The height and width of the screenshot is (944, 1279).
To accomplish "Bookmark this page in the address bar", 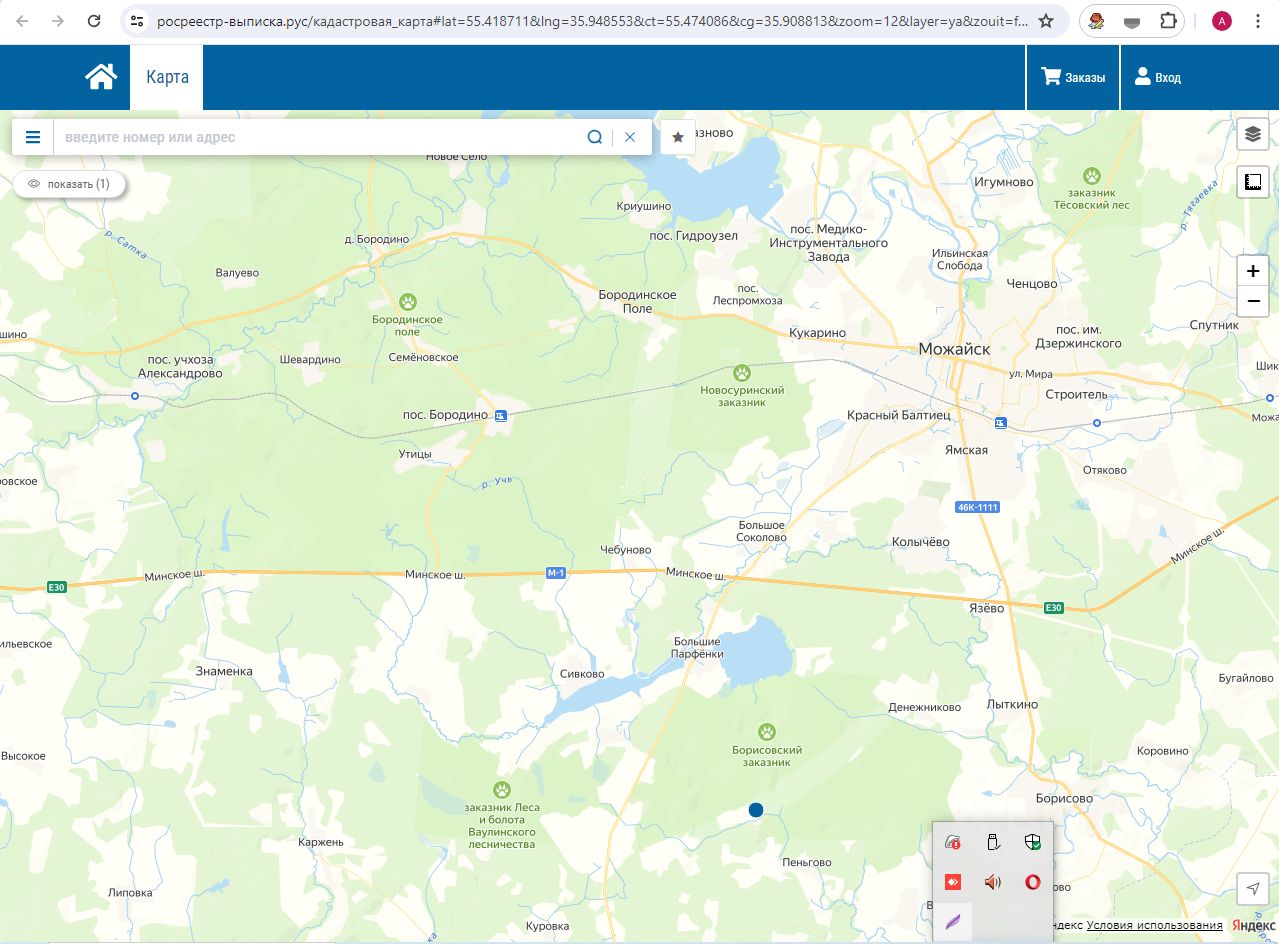I will point(1046,21).
